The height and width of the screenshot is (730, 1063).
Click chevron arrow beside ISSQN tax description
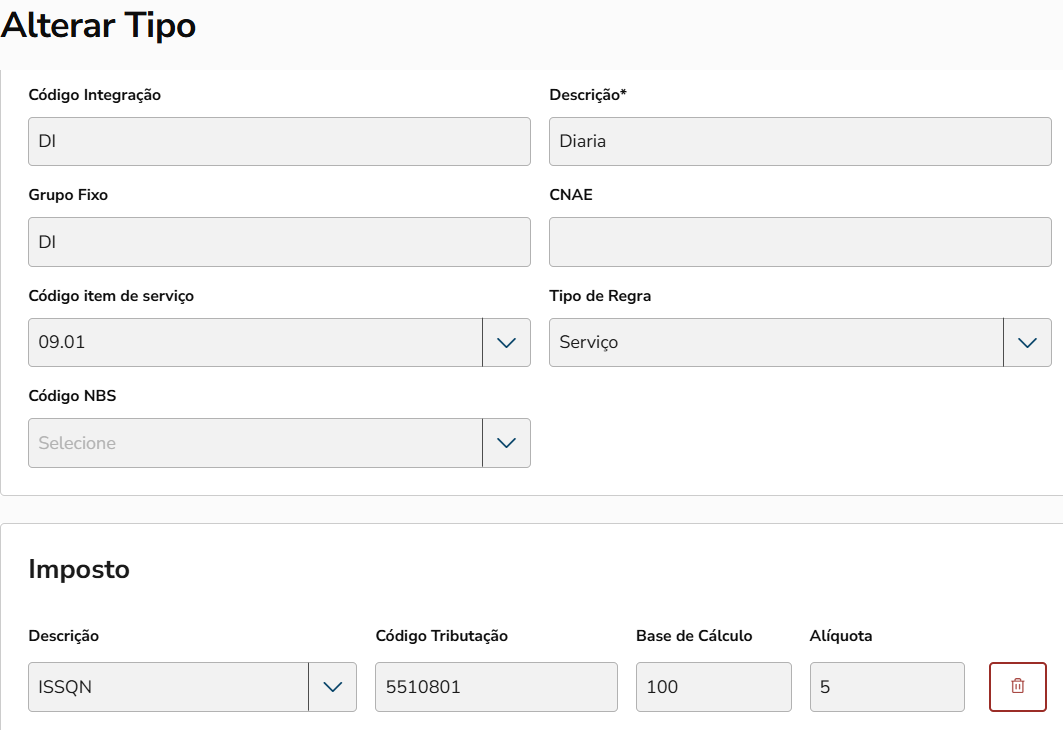click(x=333, y=687)
